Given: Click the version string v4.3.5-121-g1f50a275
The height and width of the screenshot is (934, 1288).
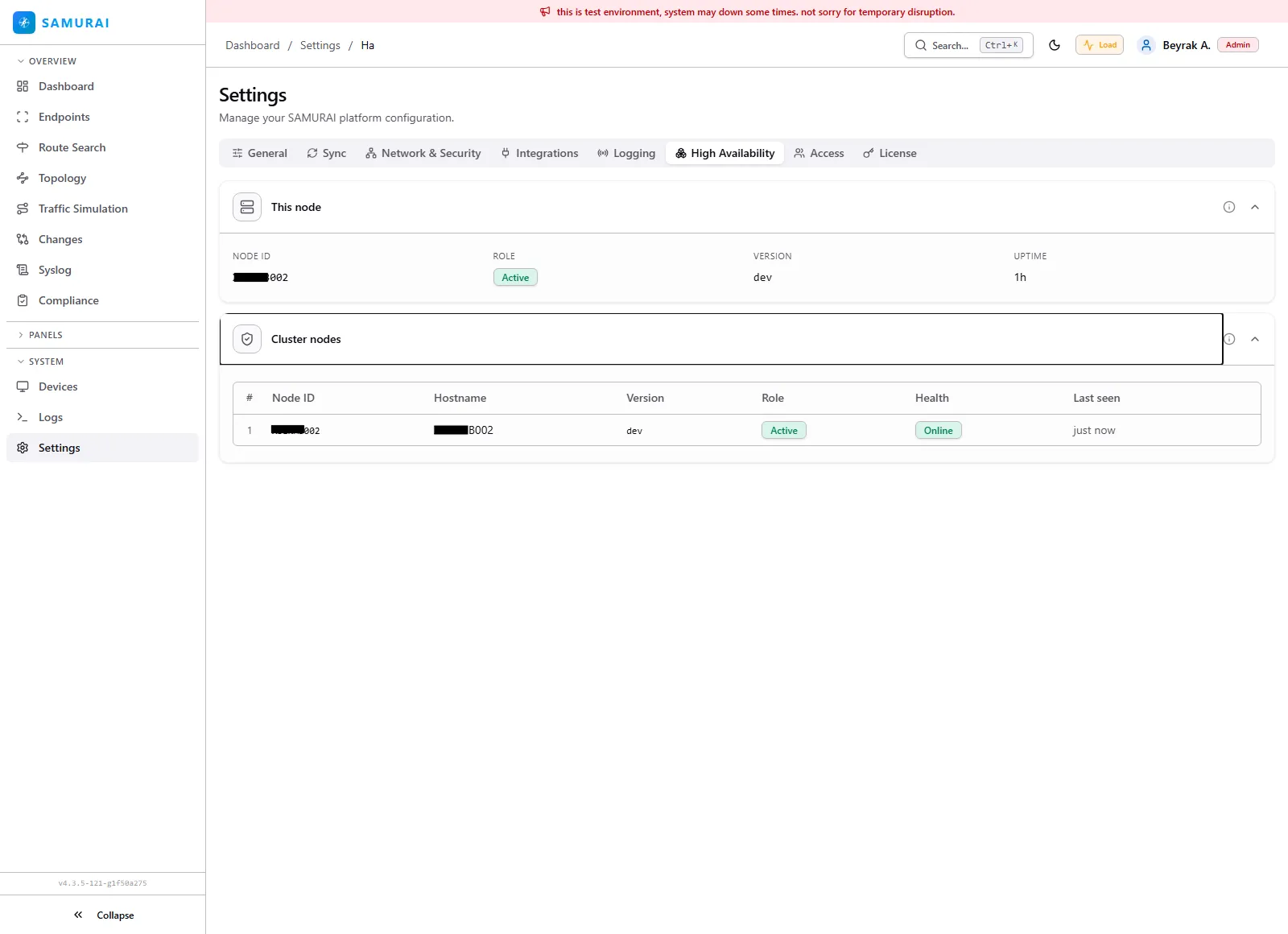Looking at the screenshot, I should click(x=102, y=883).
